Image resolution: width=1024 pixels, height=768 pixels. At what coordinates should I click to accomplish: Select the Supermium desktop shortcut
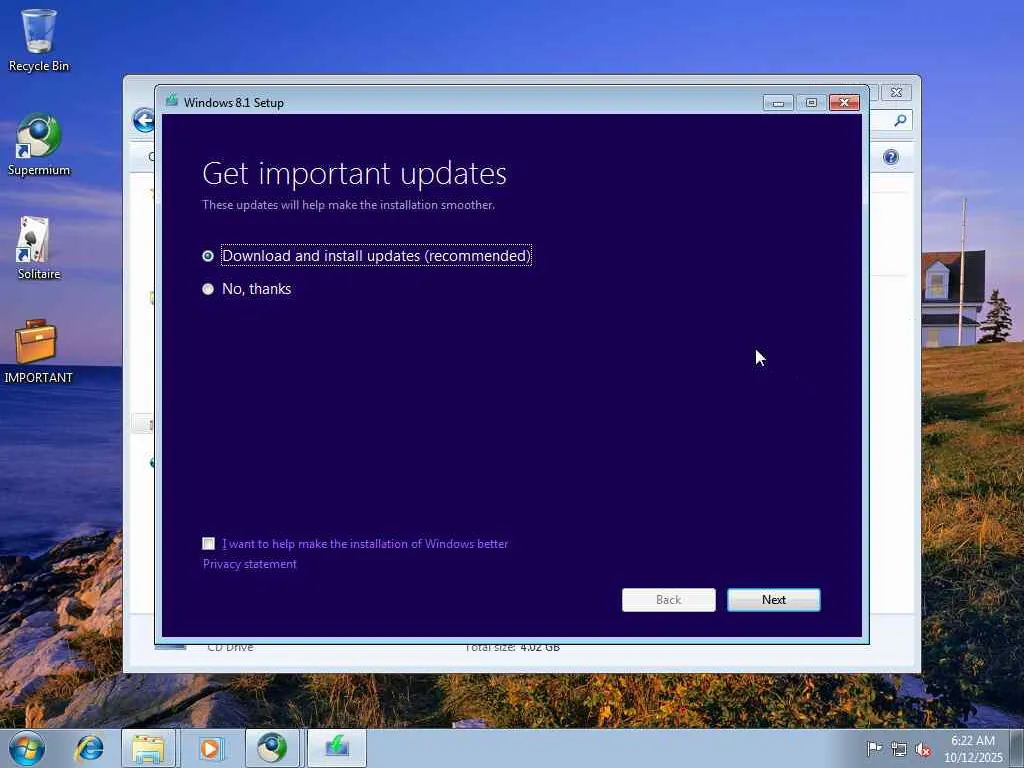point(39,145)
